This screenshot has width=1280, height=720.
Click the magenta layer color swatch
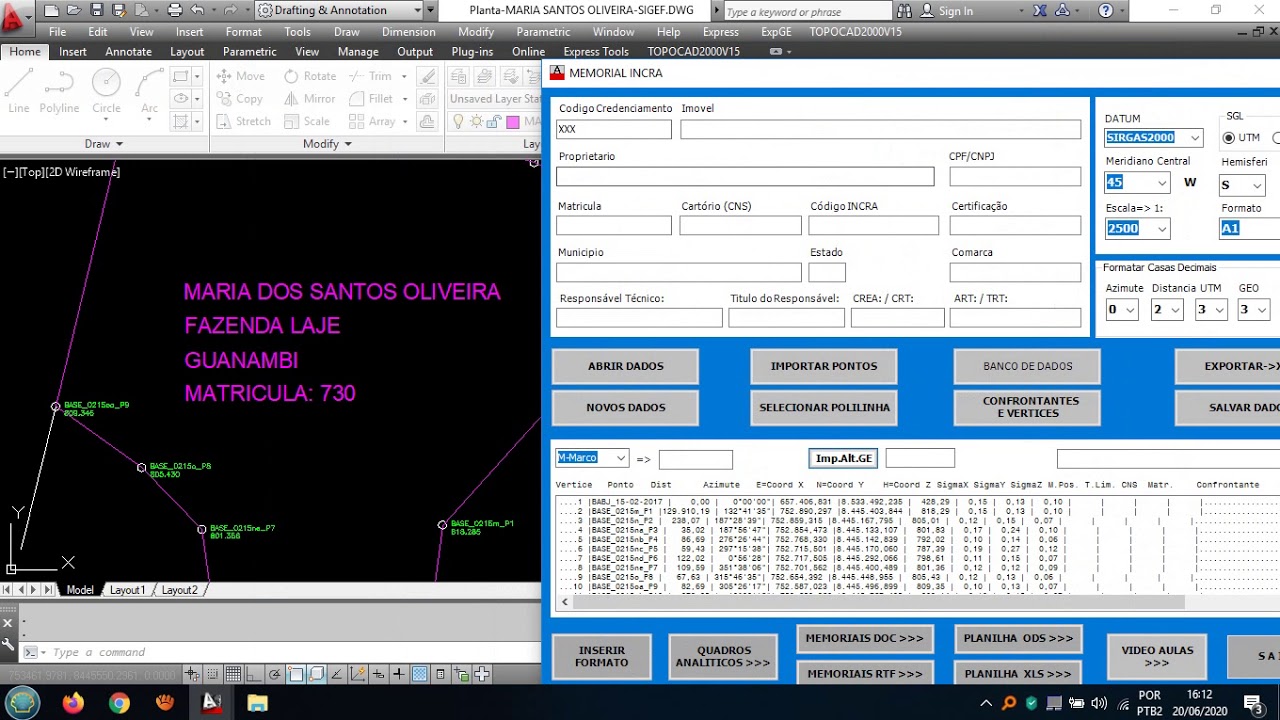coord(511,122)
